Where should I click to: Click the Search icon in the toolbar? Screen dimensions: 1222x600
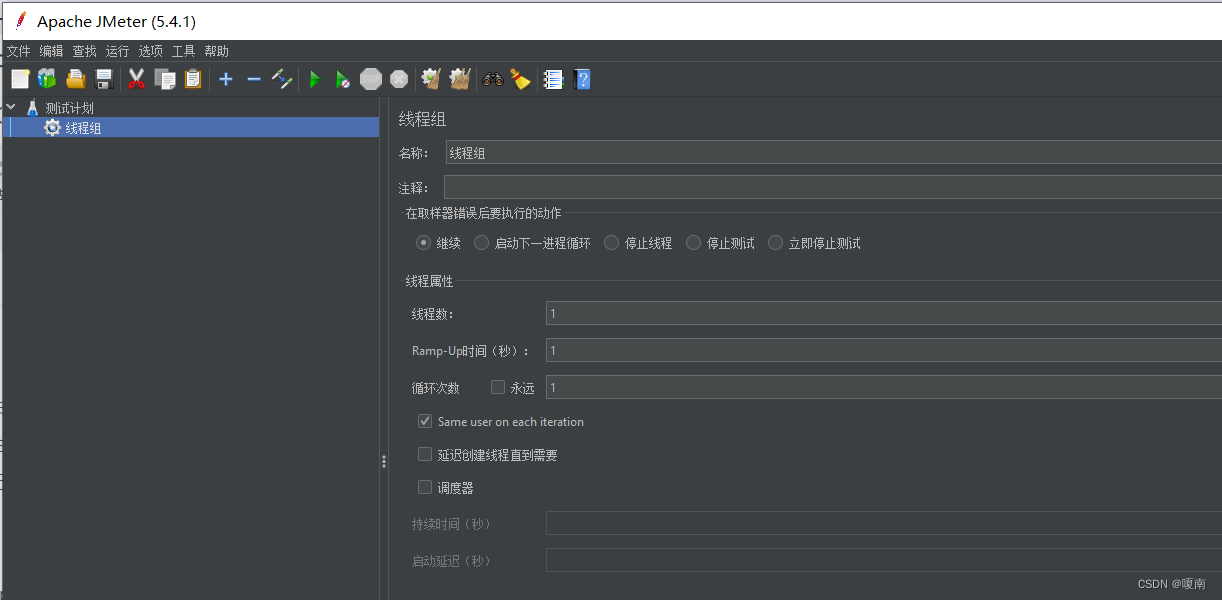[x=492, y=79]
